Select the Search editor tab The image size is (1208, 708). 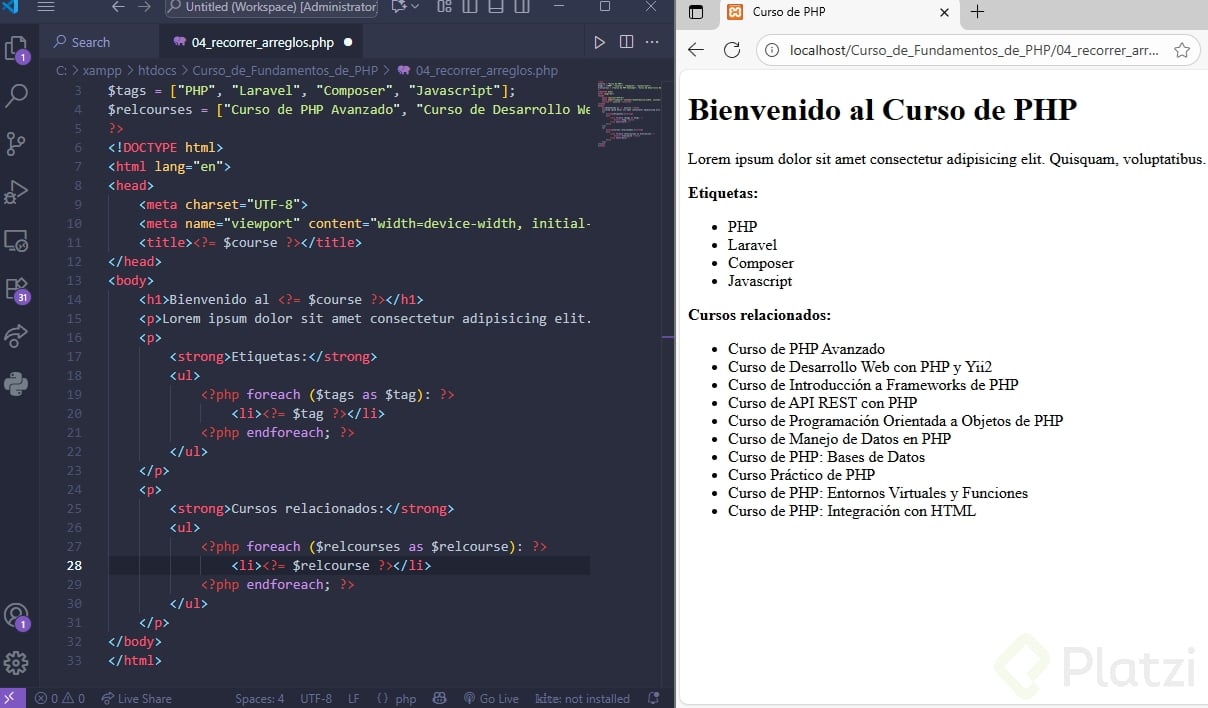[x=99, y=42]
